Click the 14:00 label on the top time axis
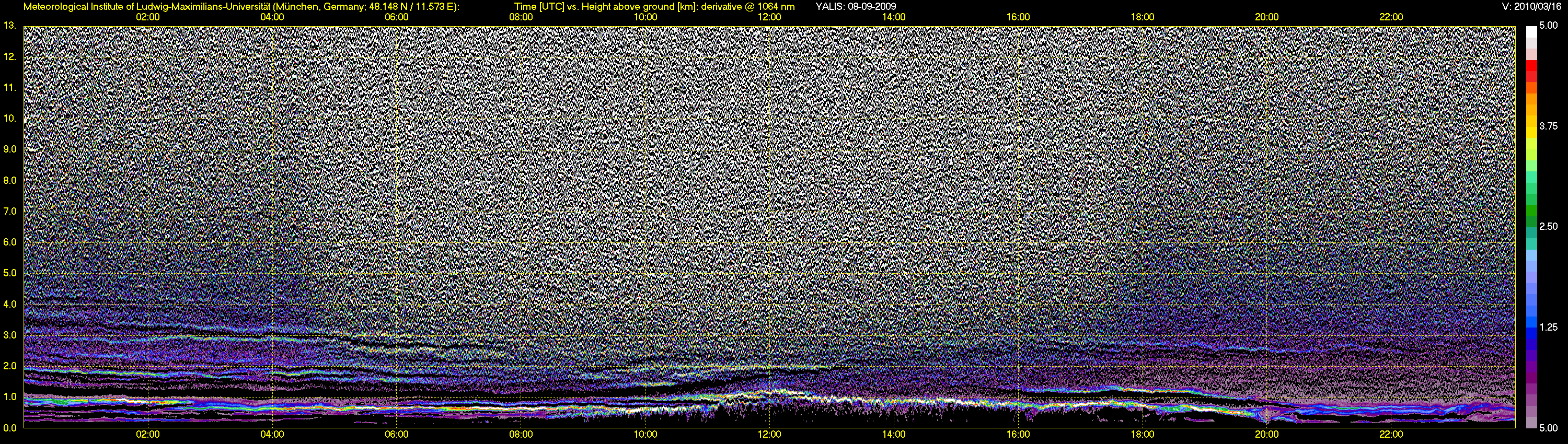Image resolution: width=1568 pixels, height=444 pixels. [x=894, y=17]
